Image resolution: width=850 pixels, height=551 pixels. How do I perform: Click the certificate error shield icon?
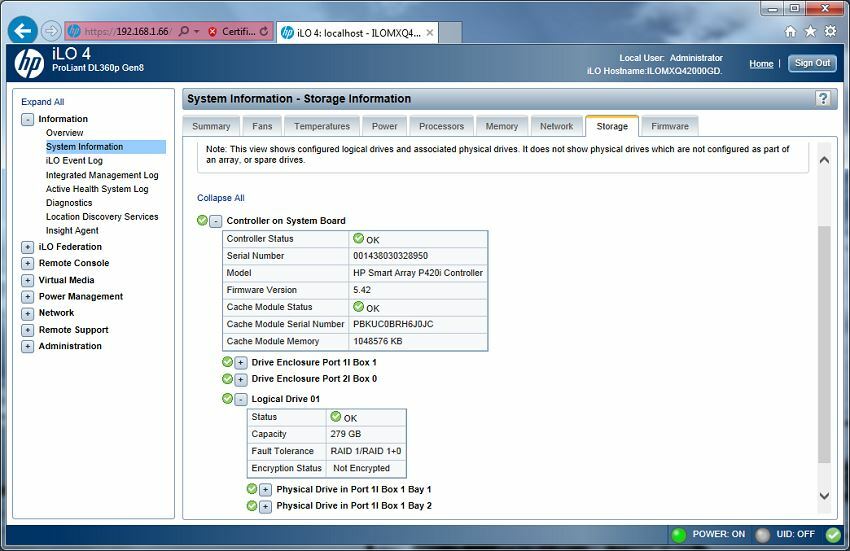[212, 32]
